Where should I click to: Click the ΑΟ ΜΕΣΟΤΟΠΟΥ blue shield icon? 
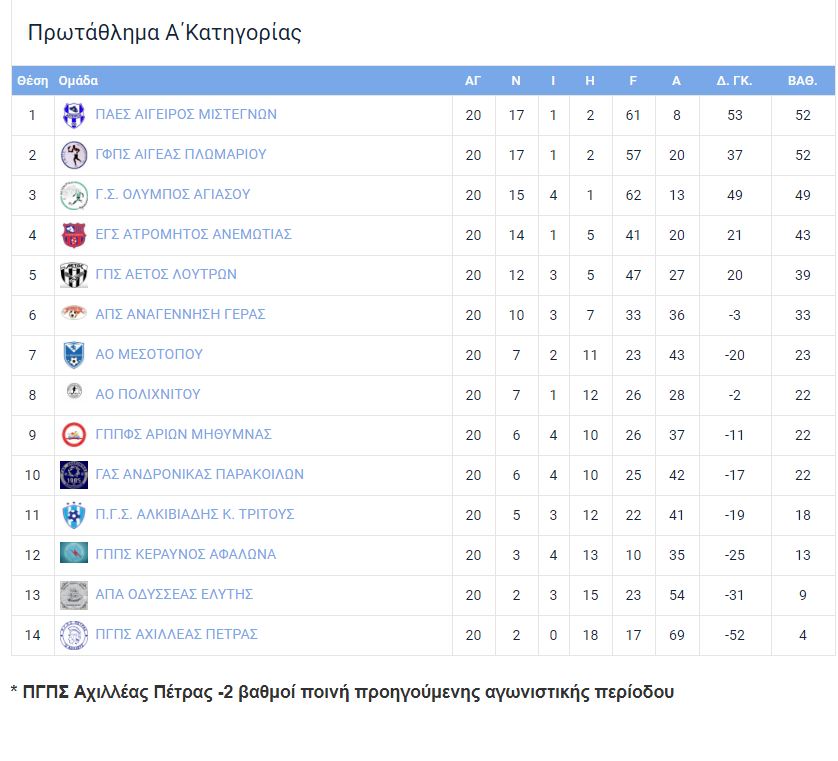coord(74,355)
